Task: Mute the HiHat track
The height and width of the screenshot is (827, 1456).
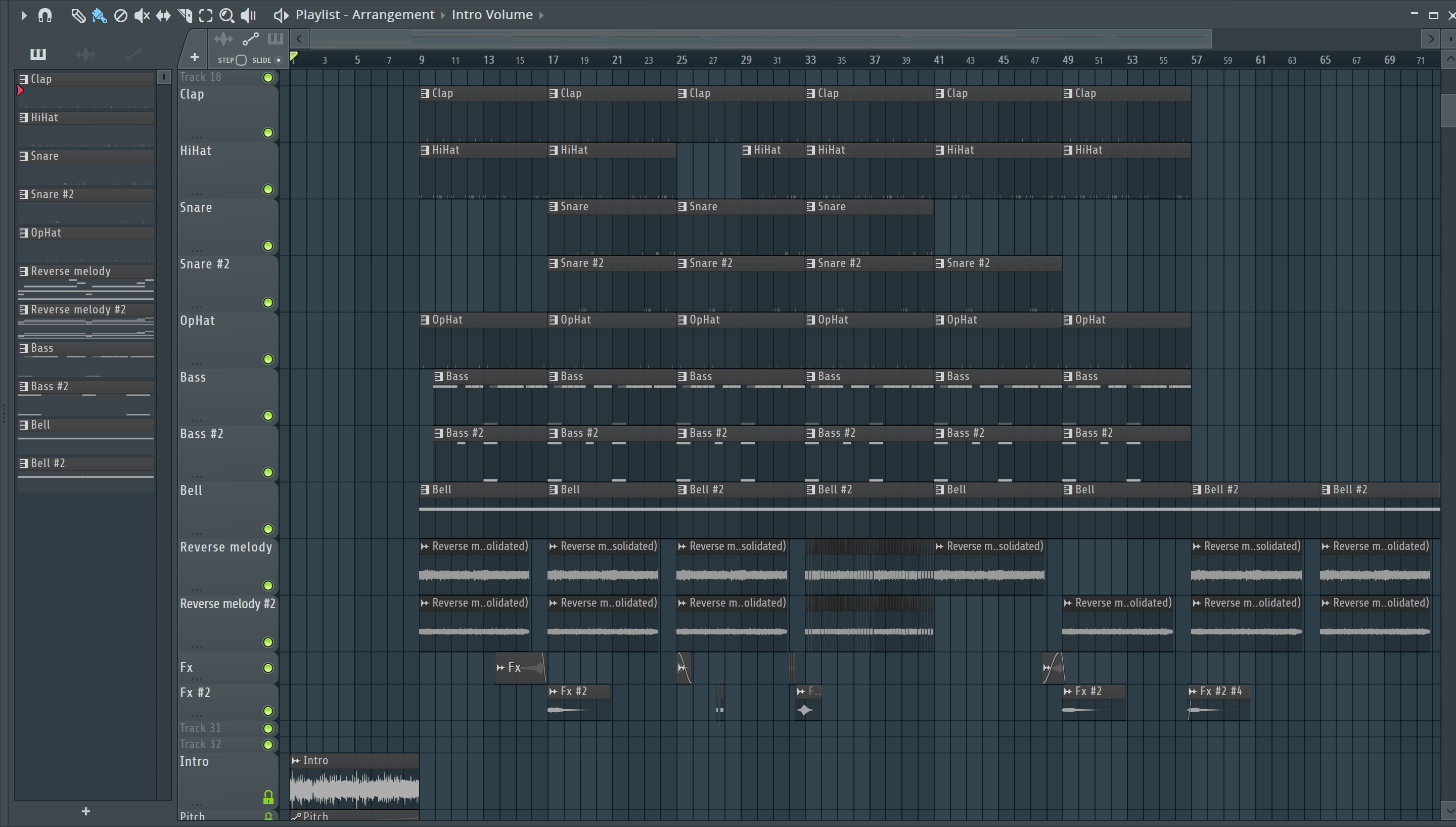Action: (268, 190)
